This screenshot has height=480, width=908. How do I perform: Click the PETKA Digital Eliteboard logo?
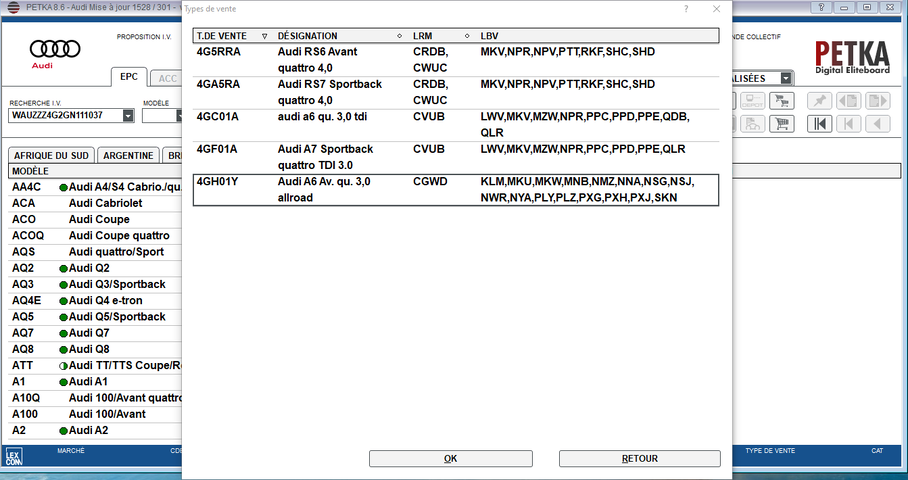[852, 57]
